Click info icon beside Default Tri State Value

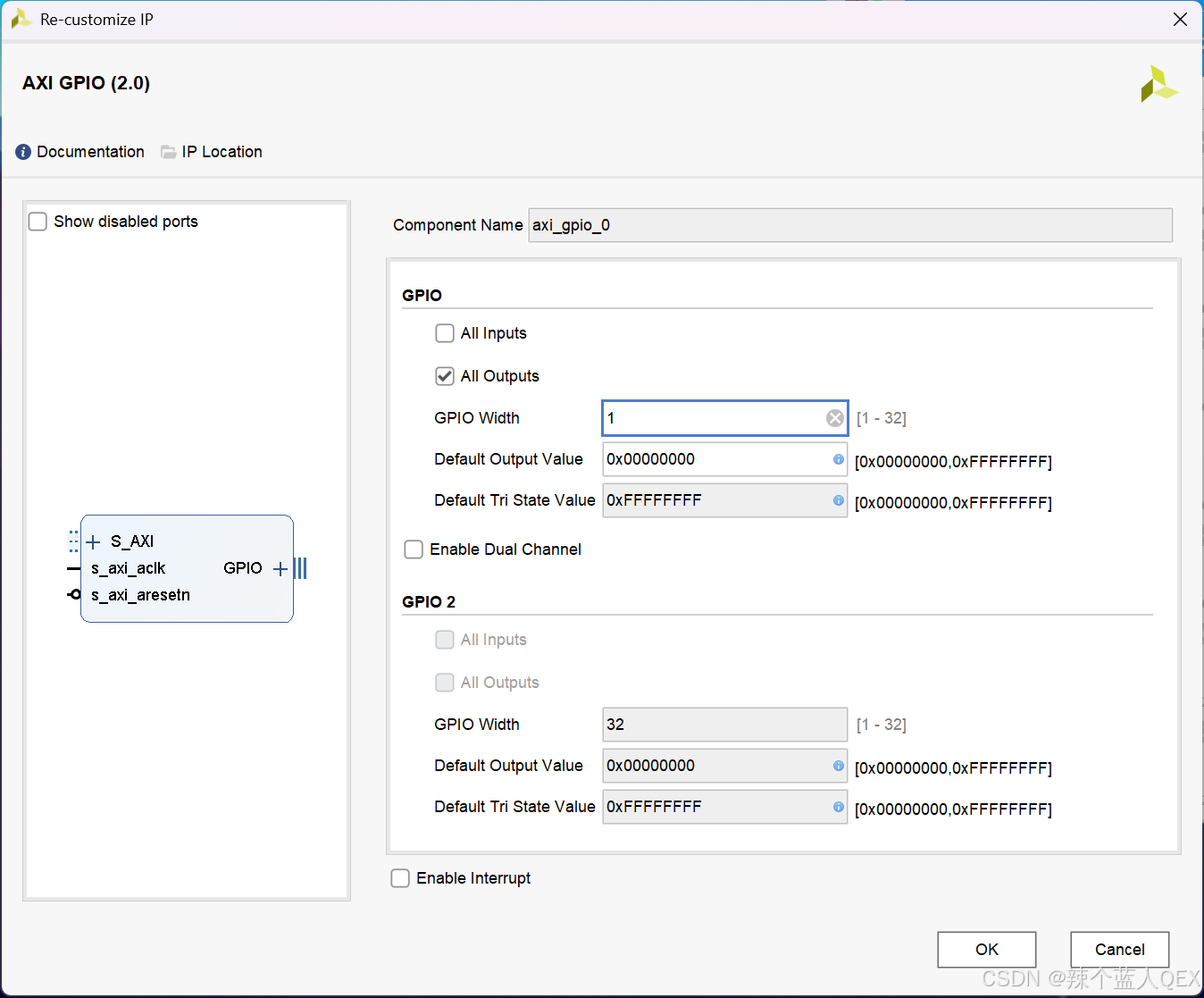pyautogui.click(x=837, y=500)
